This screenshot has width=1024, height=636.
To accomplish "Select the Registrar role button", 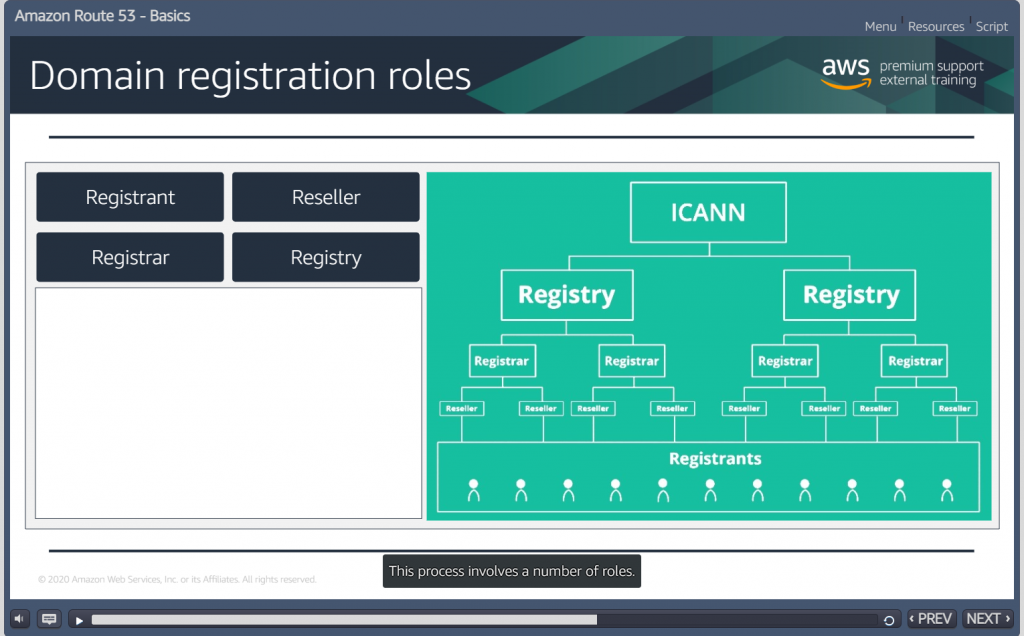I will [x=130, y=257].
